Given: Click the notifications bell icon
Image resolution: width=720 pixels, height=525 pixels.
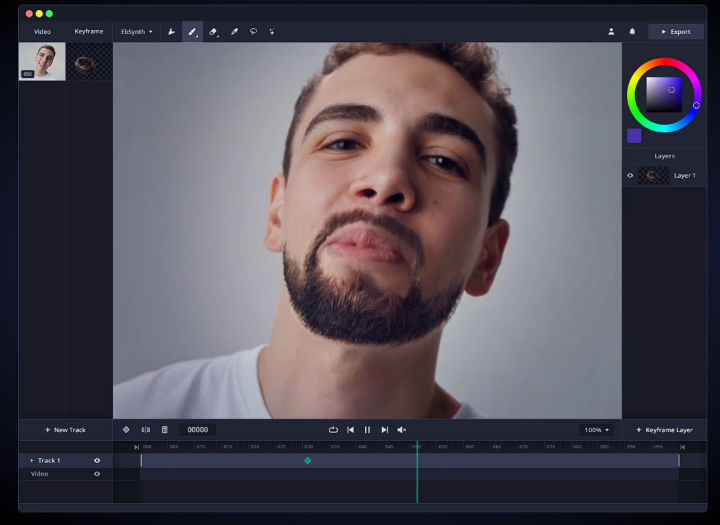Looking at the screenshot, I should 632,32.
